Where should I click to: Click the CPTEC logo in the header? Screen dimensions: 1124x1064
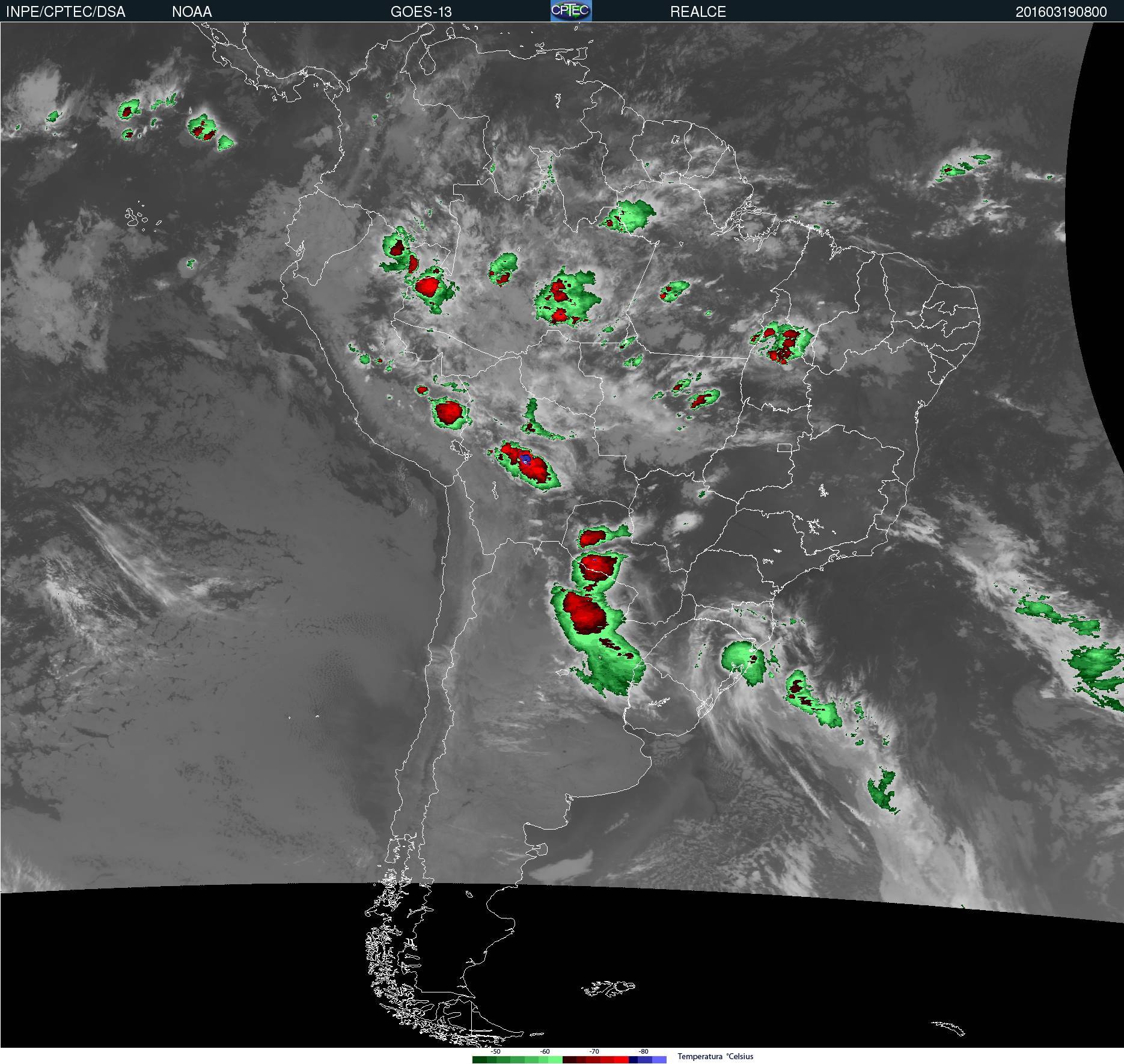(x=571, y=11)
